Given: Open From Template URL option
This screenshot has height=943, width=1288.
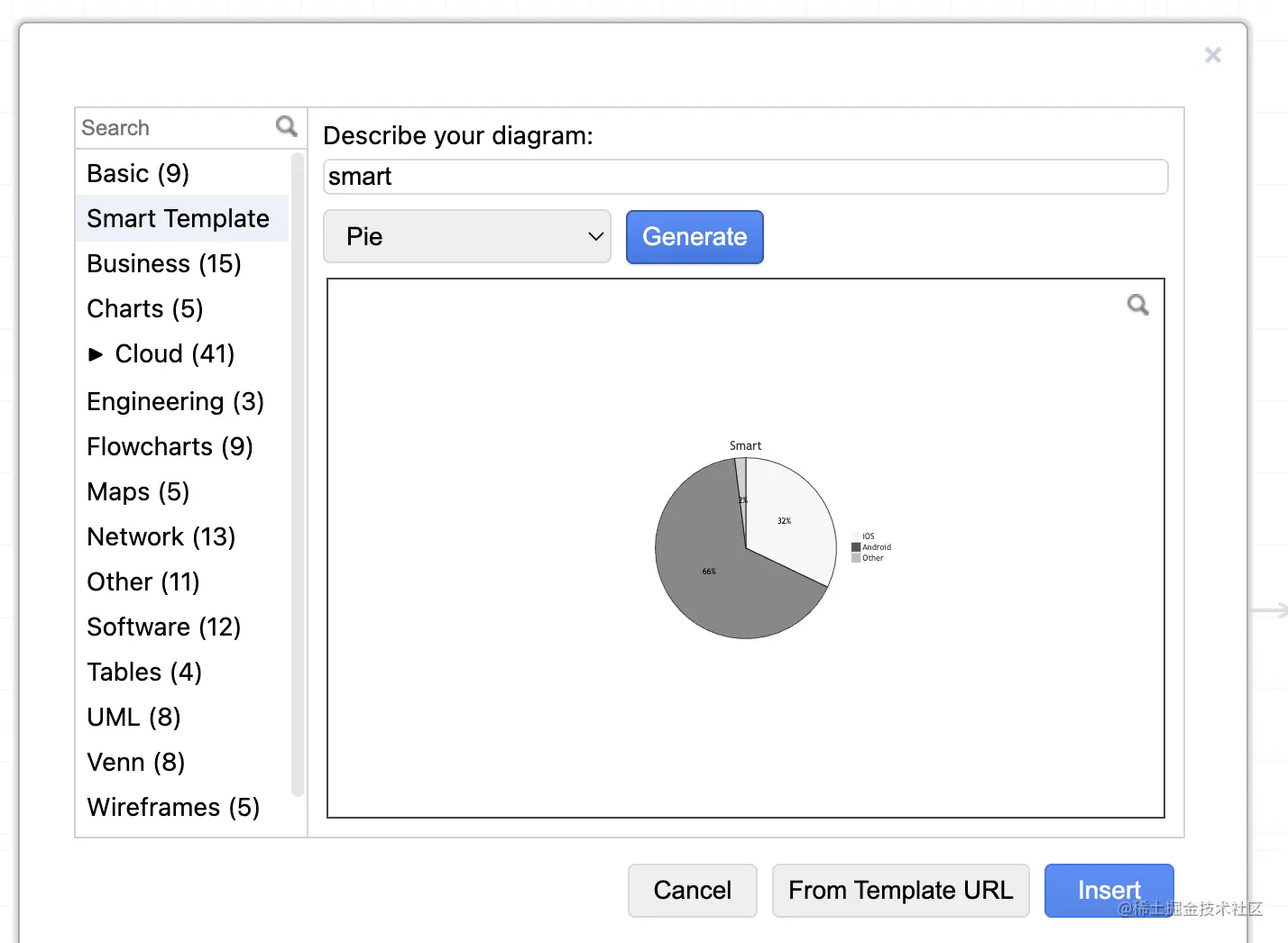Looking at the screenshot, I should click(900, 890).
